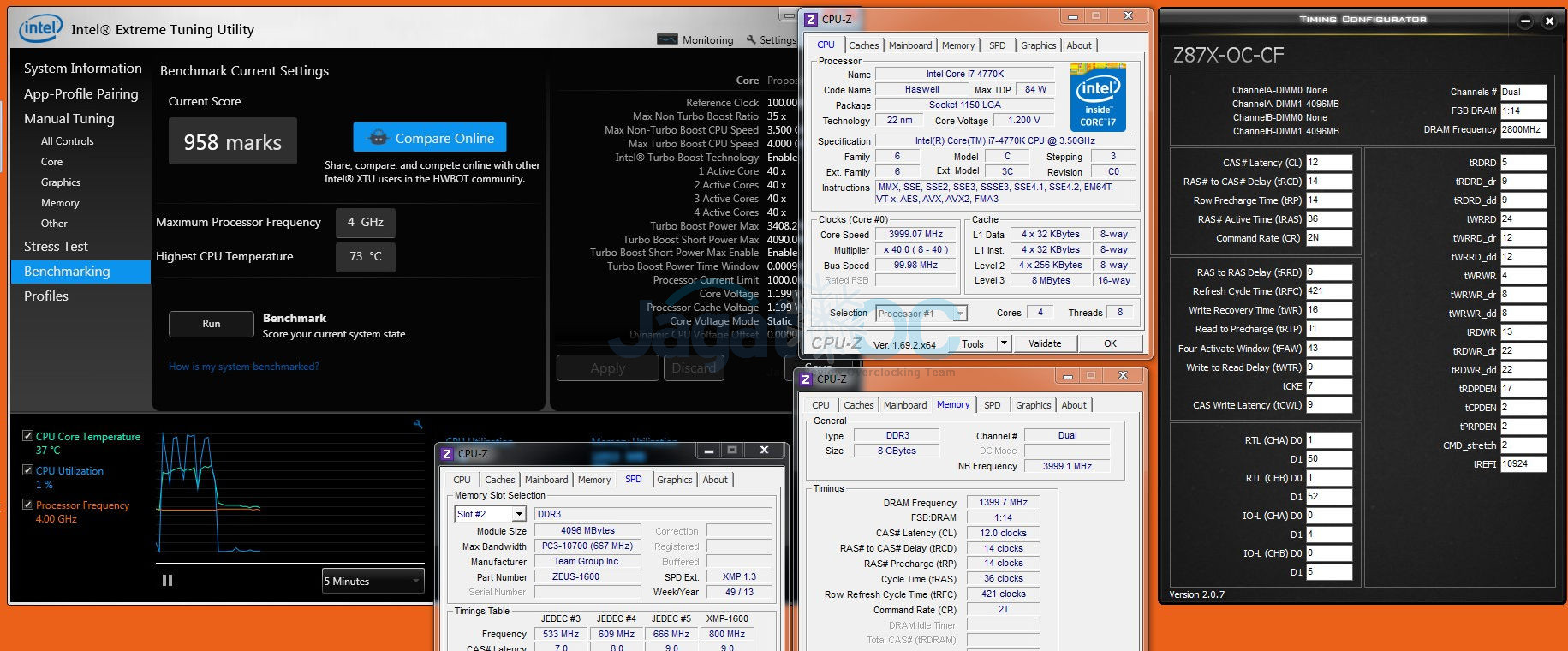Select Stress Test in XTU sidebar
Viewport: 1568px width, 651px height.
click(56, 247)
